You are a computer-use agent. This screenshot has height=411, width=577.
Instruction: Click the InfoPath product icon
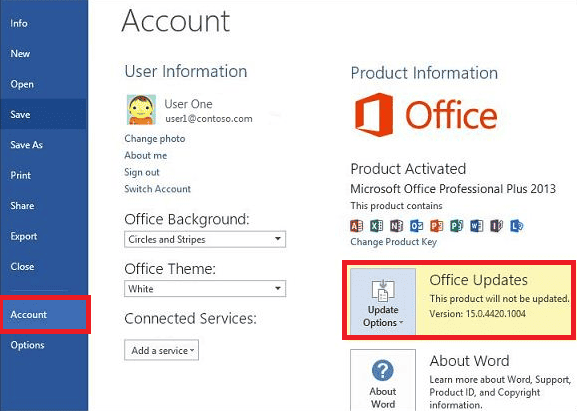point(496,226)
